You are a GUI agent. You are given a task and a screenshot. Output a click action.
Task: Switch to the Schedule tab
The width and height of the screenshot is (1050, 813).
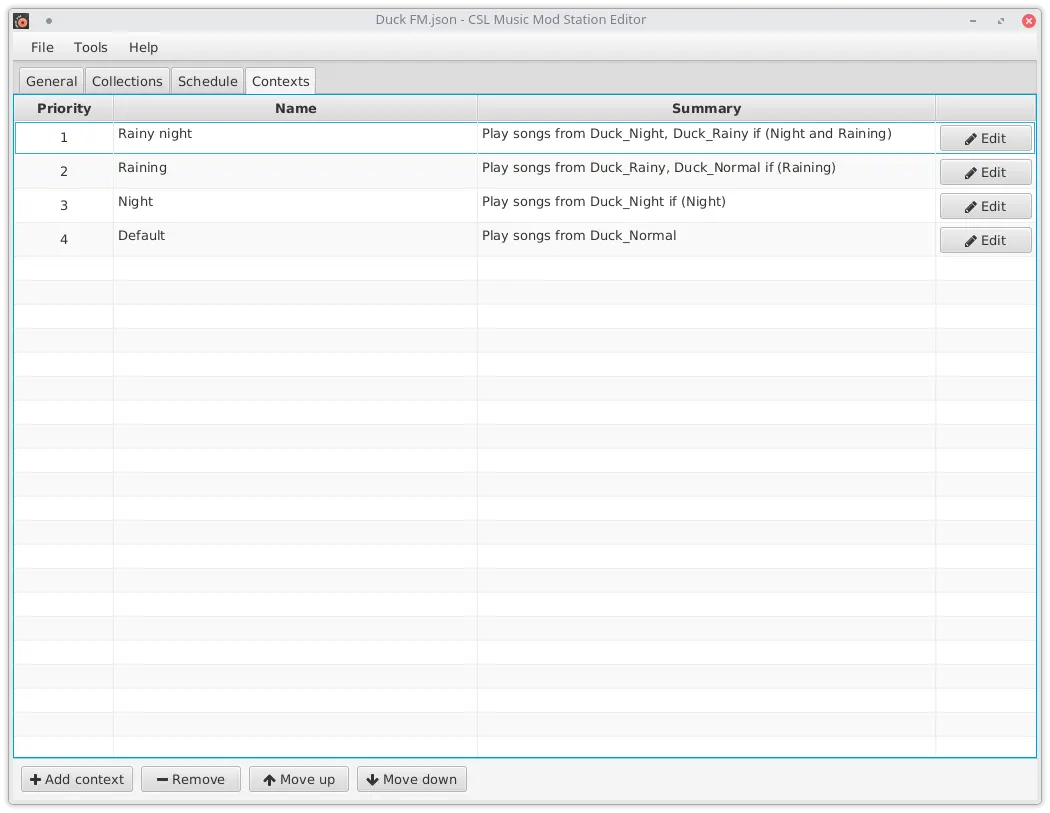[208, 81]
